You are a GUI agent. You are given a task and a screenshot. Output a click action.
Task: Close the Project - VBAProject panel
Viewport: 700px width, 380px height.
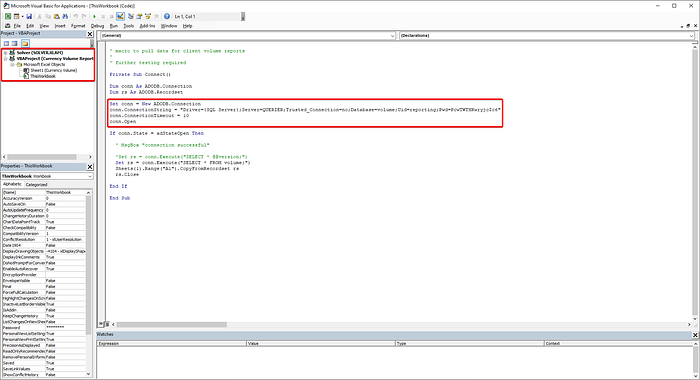point(90,34)
